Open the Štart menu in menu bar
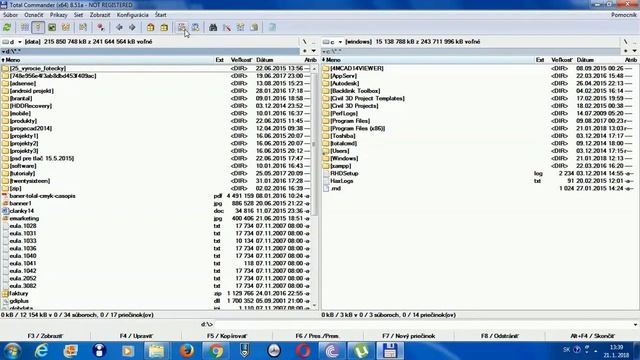Image resolution: width=640 pixels, height=360 pixels. [161, 15]
